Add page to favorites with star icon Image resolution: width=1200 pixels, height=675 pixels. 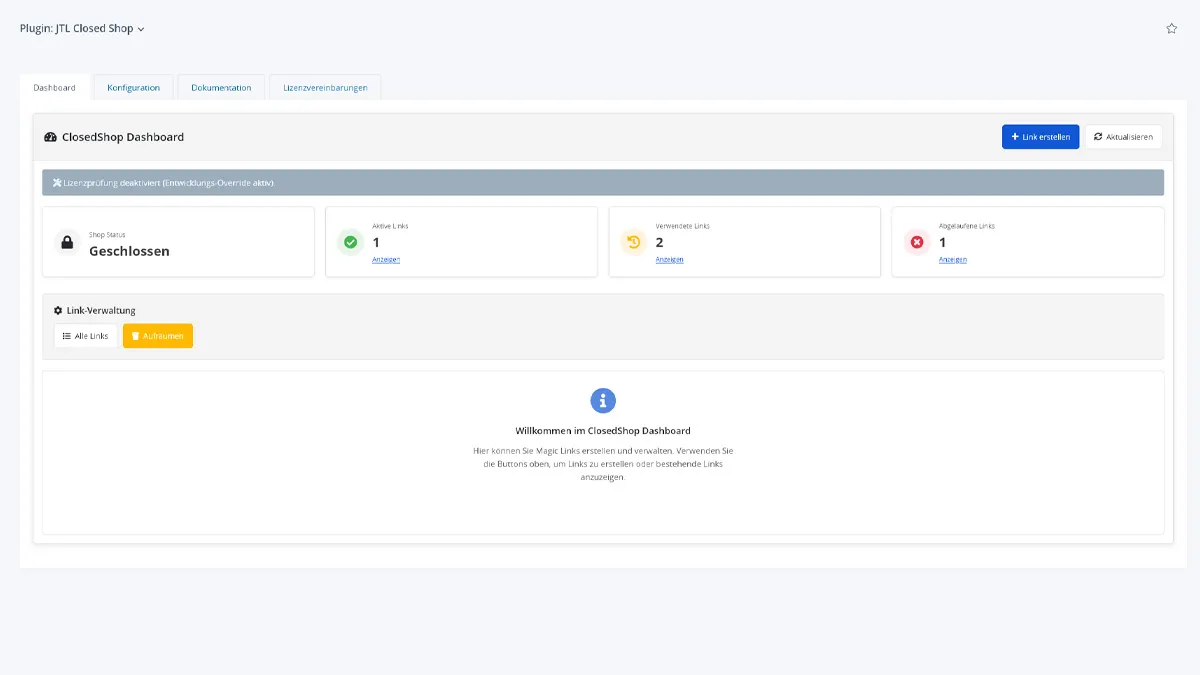click(1171, 29)
